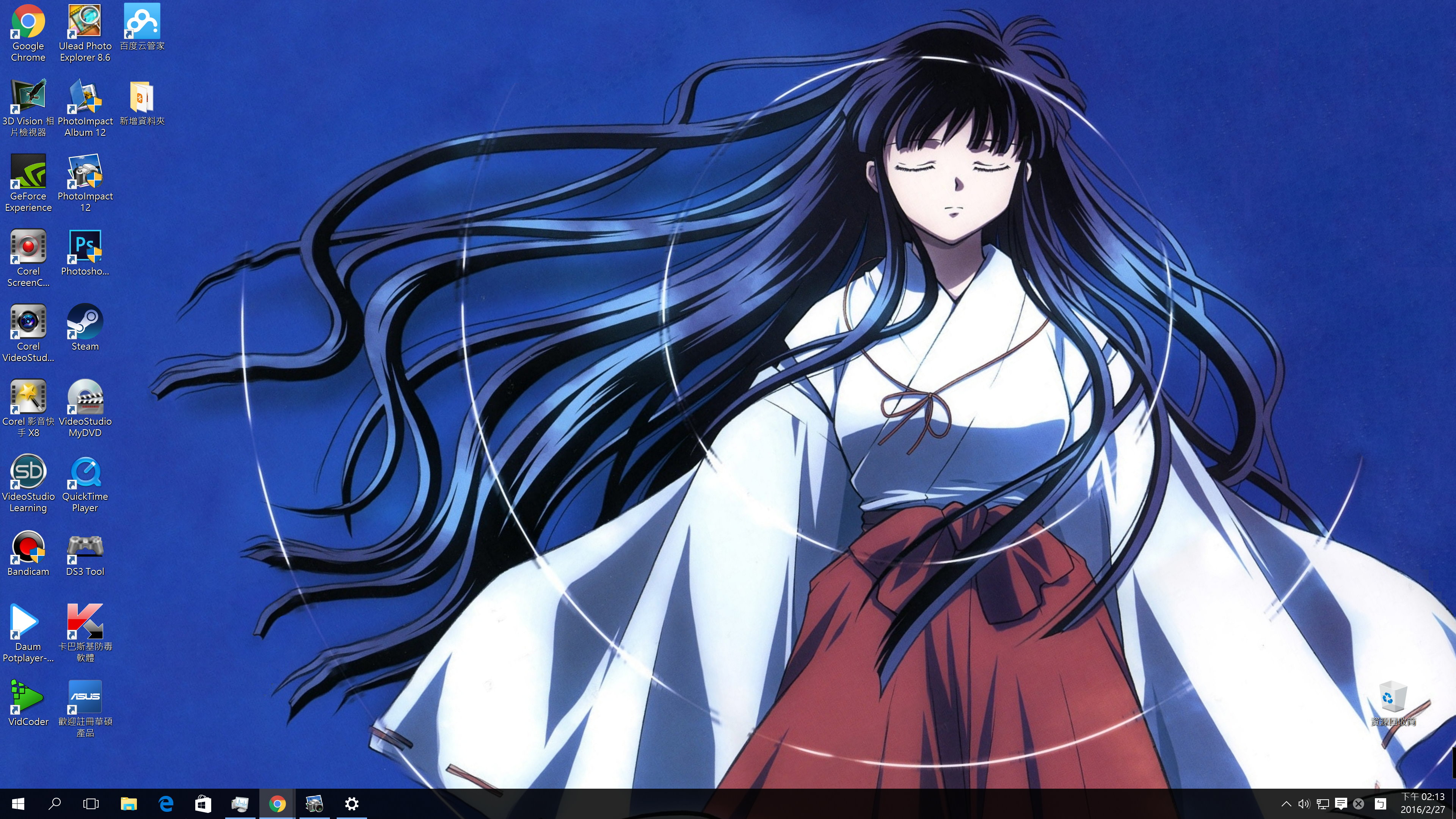Screen dimensions: 1456x819
Task: Select the 資源回收筒 recycle bin icon
Action: (1393, 704)
